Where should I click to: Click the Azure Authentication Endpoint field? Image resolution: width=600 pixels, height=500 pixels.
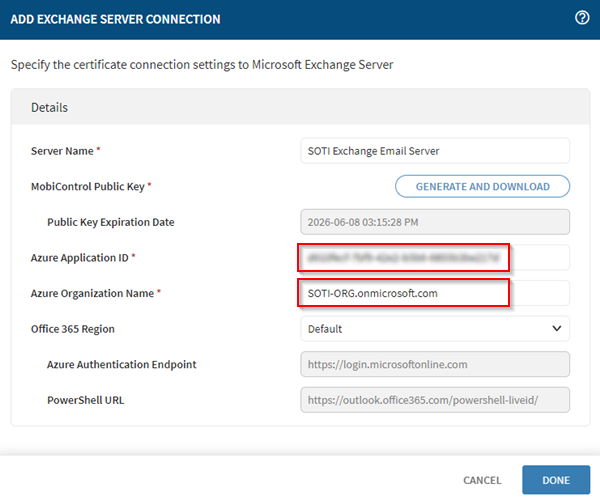click(434, 364)
